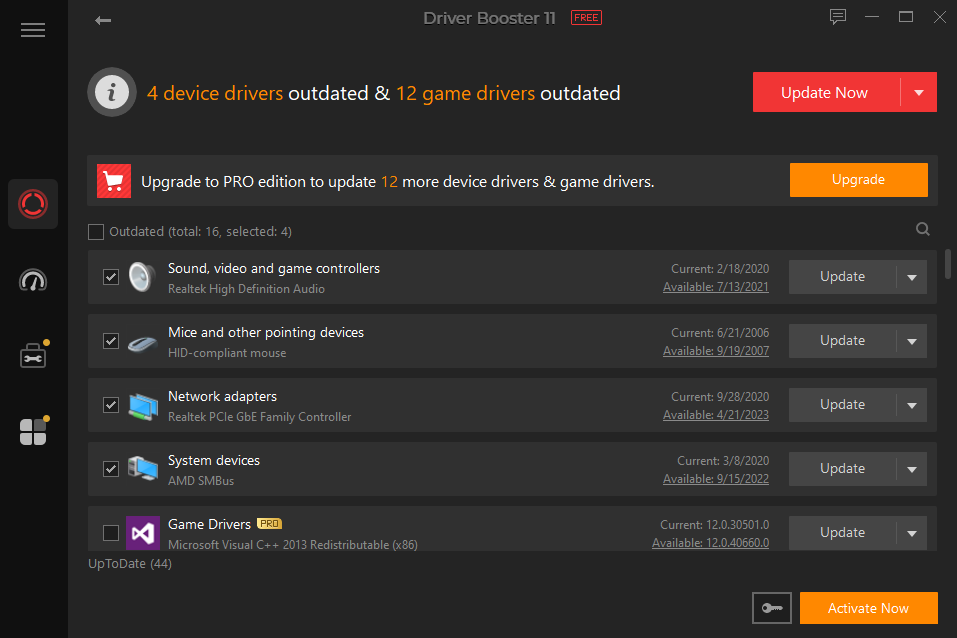Open the Tools grid at sidebar bottom

tap(32, 430)
